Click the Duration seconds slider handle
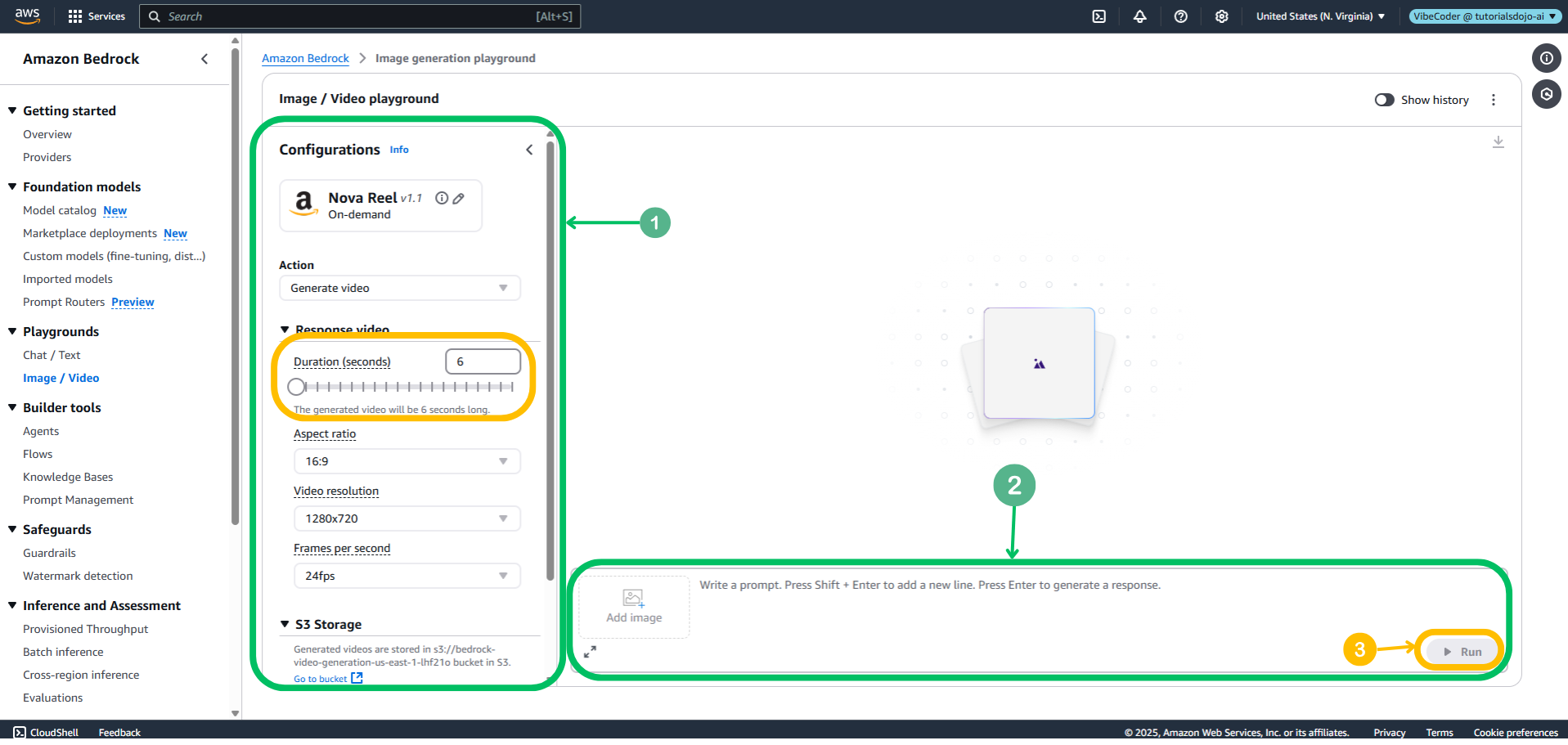The width and height of the screenshot is (1568, 745). coord(296,387)
